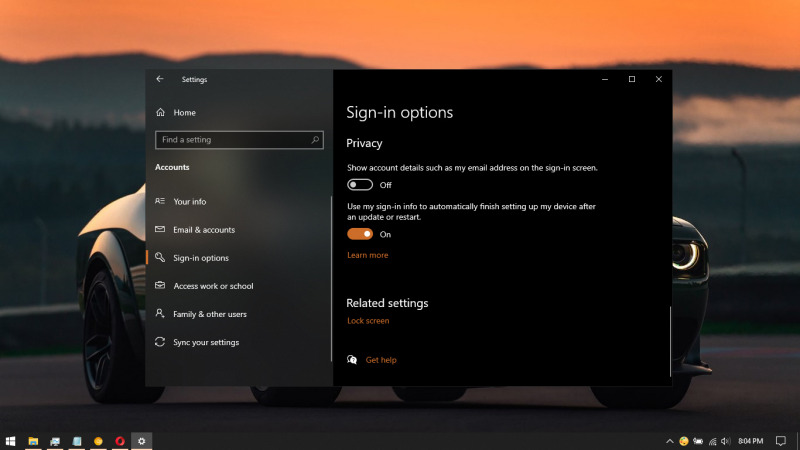This screenshot has height=450, width=800.
Task: Click the taskbar clock showing 8:04 PM
Action: tap(751, 441)
